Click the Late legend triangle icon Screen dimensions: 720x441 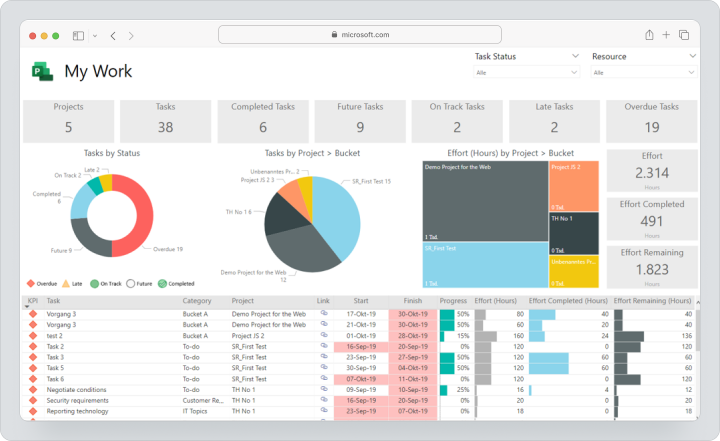(x=66, y=283)
